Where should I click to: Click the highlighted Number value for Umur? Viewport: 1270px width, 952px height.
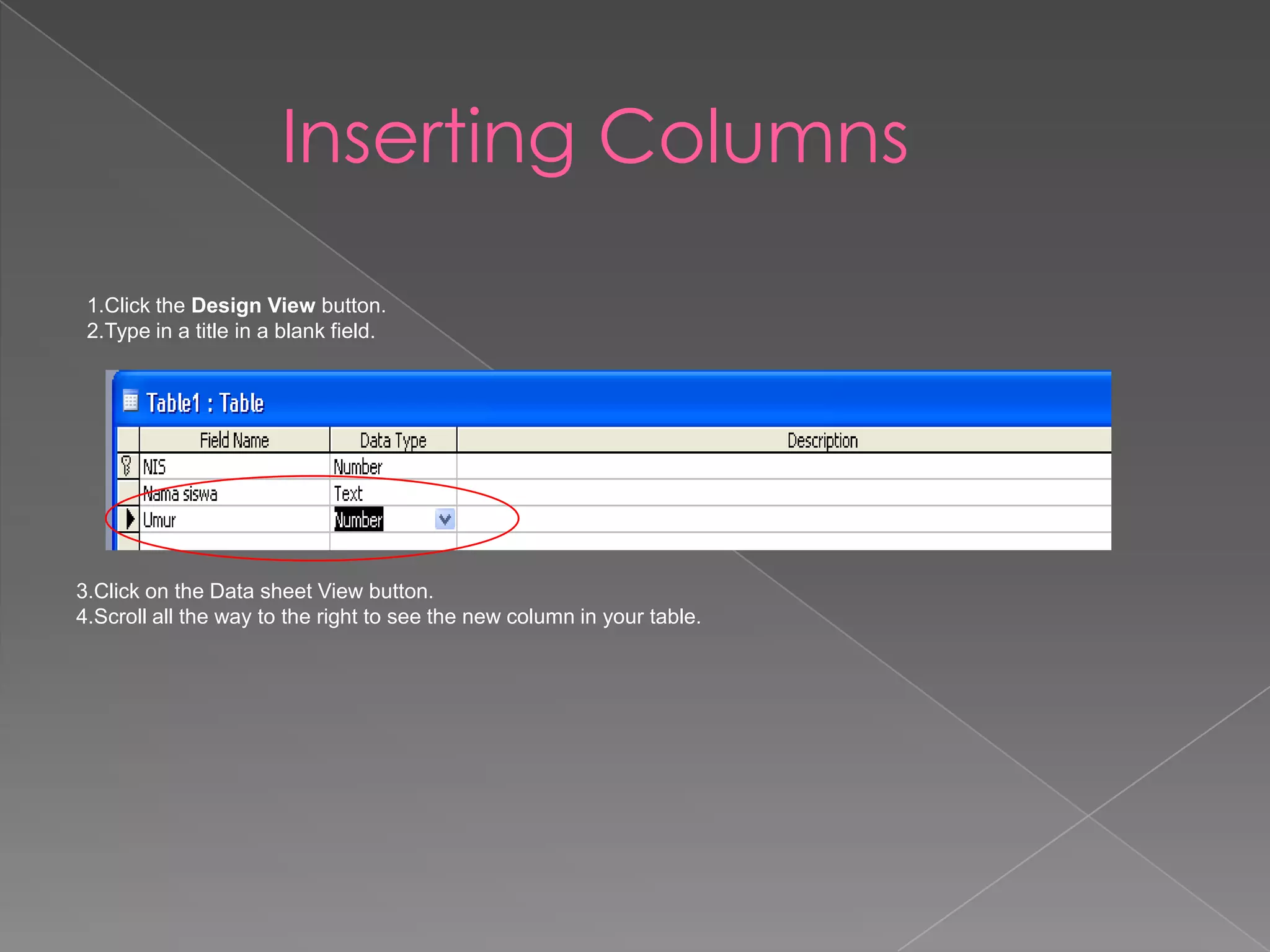click(359, 519)
